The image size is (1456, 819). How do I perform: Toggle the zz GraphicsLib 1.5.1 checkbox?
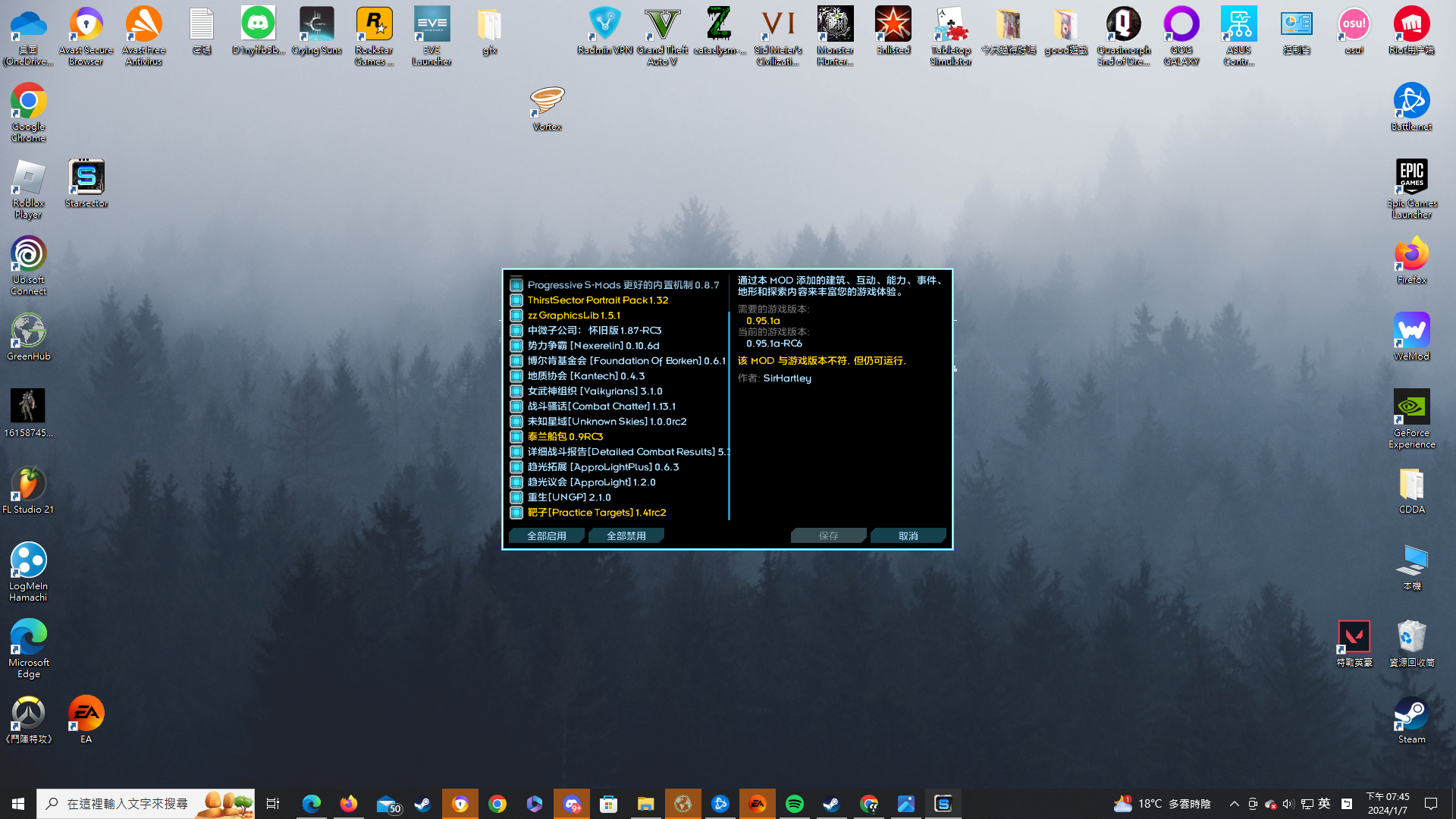coord(516,315)
